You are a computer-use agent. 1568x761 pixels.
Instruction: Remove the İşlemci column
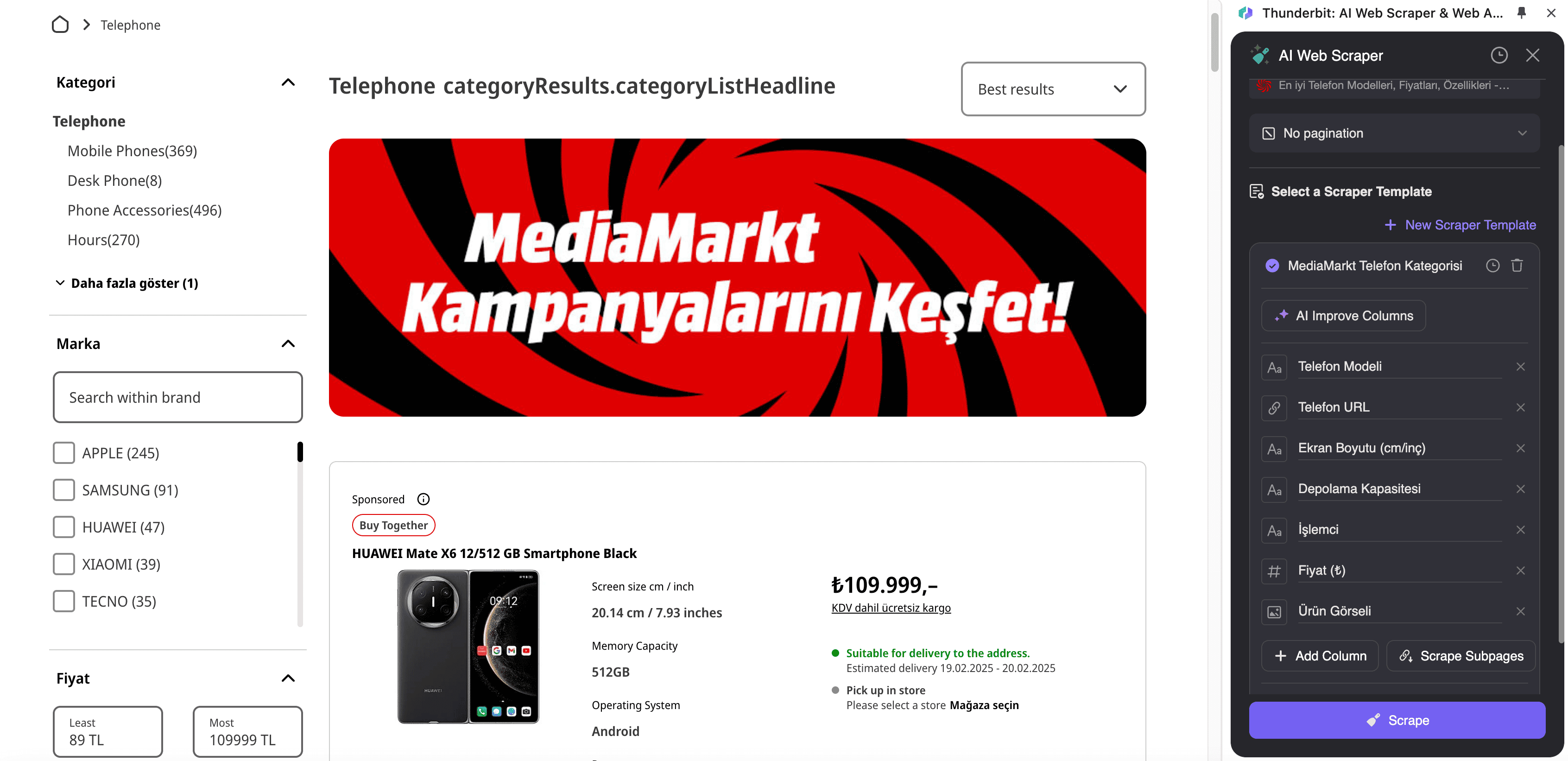click(1521, 530)
